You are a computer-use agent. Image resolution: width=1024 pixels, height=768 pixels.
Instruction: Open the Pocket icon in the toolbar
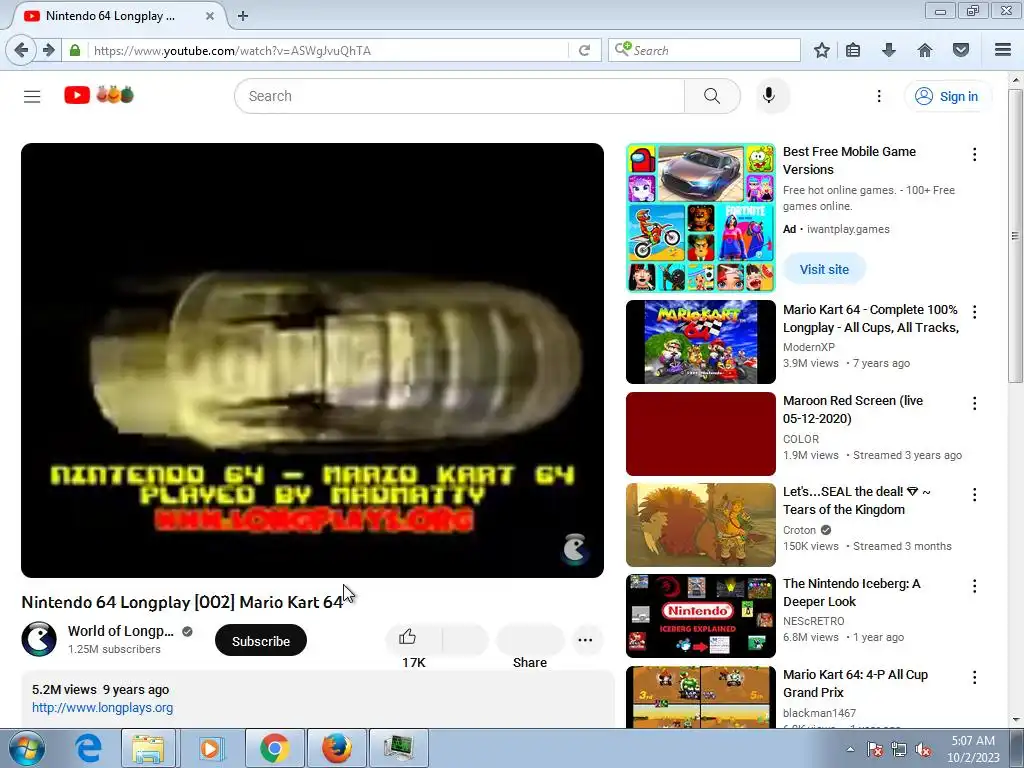point(961,50)
